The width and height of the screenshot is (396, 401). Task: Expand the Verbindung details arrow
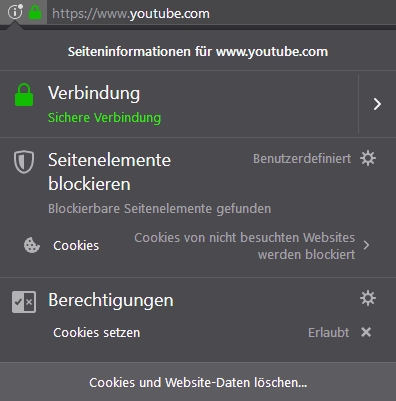coord(377,104)
